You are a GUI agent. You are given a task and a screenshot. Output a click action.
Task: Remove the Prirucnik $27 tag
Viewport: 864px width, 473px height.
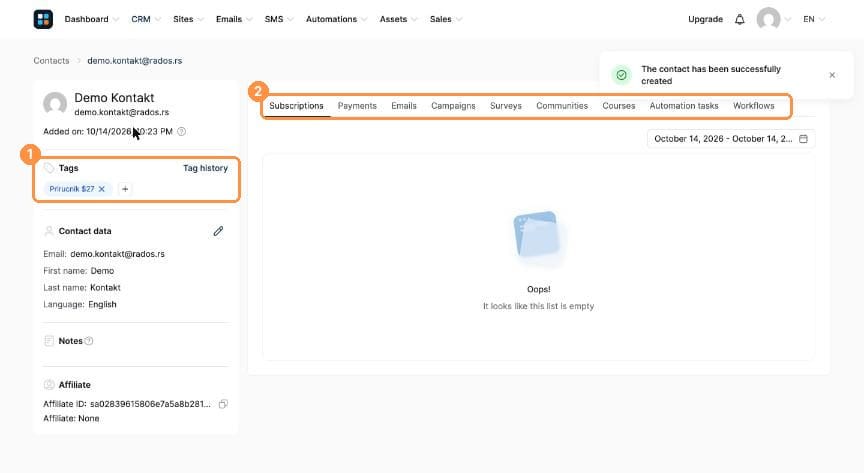[x=101, y=189]
